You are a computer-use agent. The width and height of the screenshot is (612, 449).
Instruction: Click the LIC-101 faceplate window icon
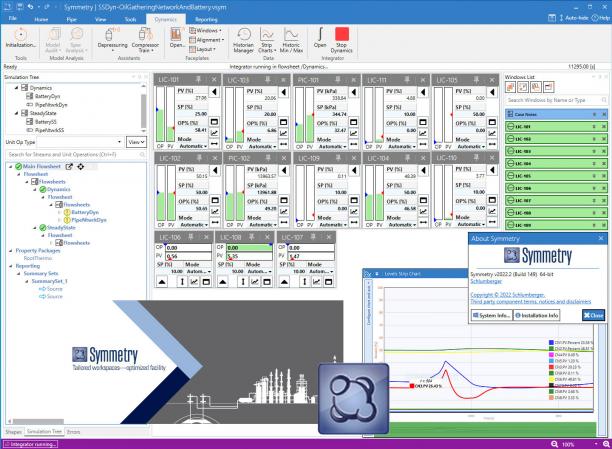point(214,122)
